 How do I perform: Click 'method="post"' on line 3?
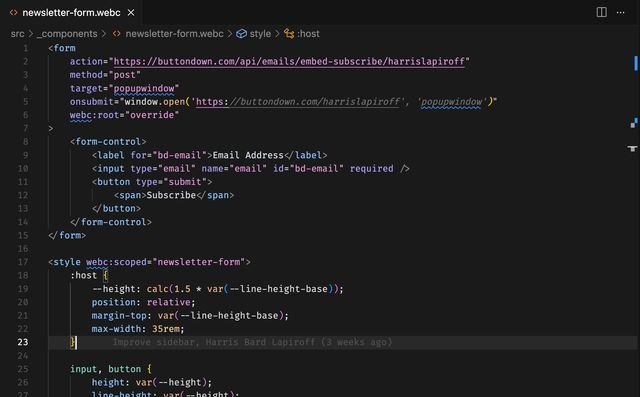105,75
